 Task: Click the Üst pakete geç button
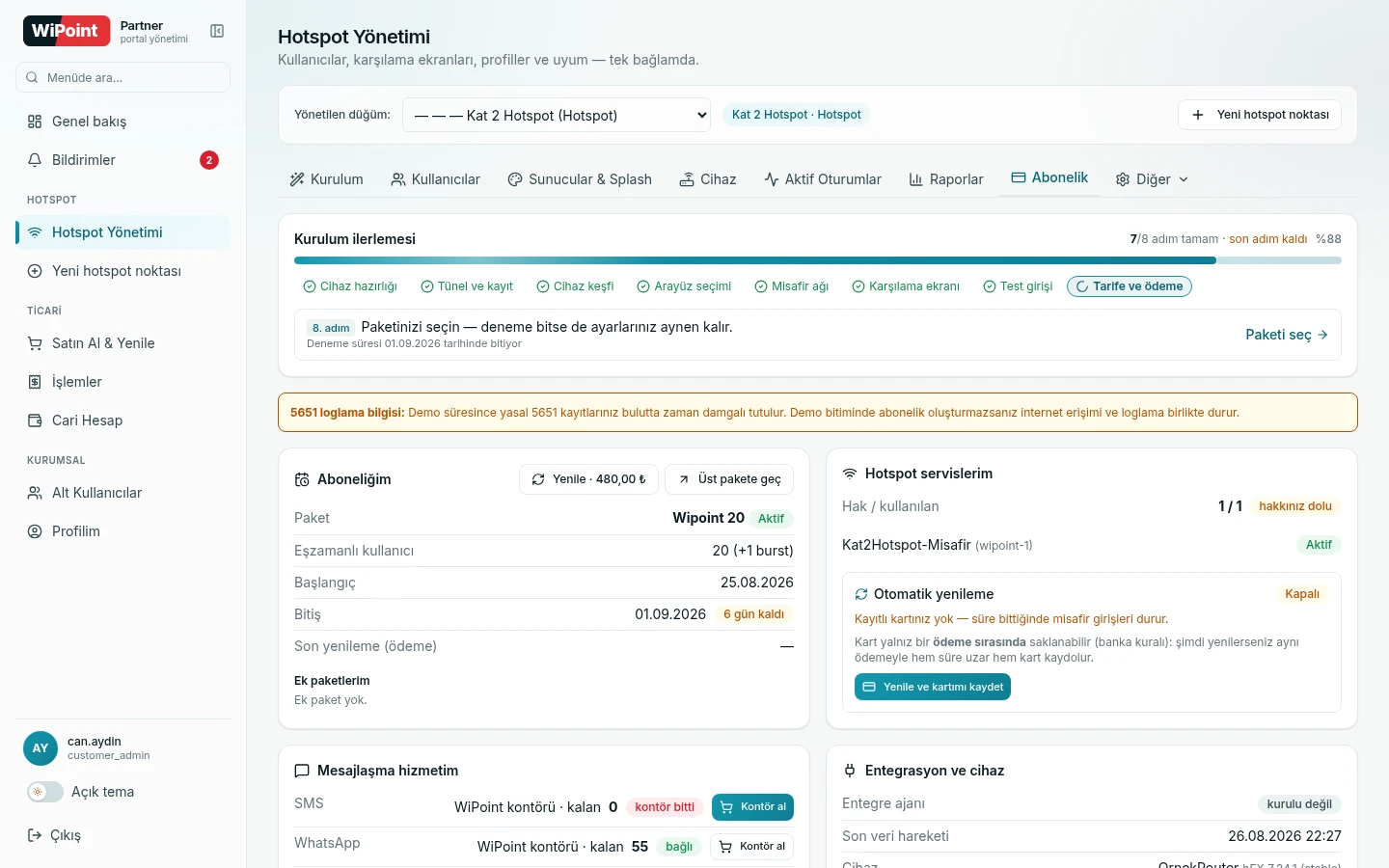729,479
